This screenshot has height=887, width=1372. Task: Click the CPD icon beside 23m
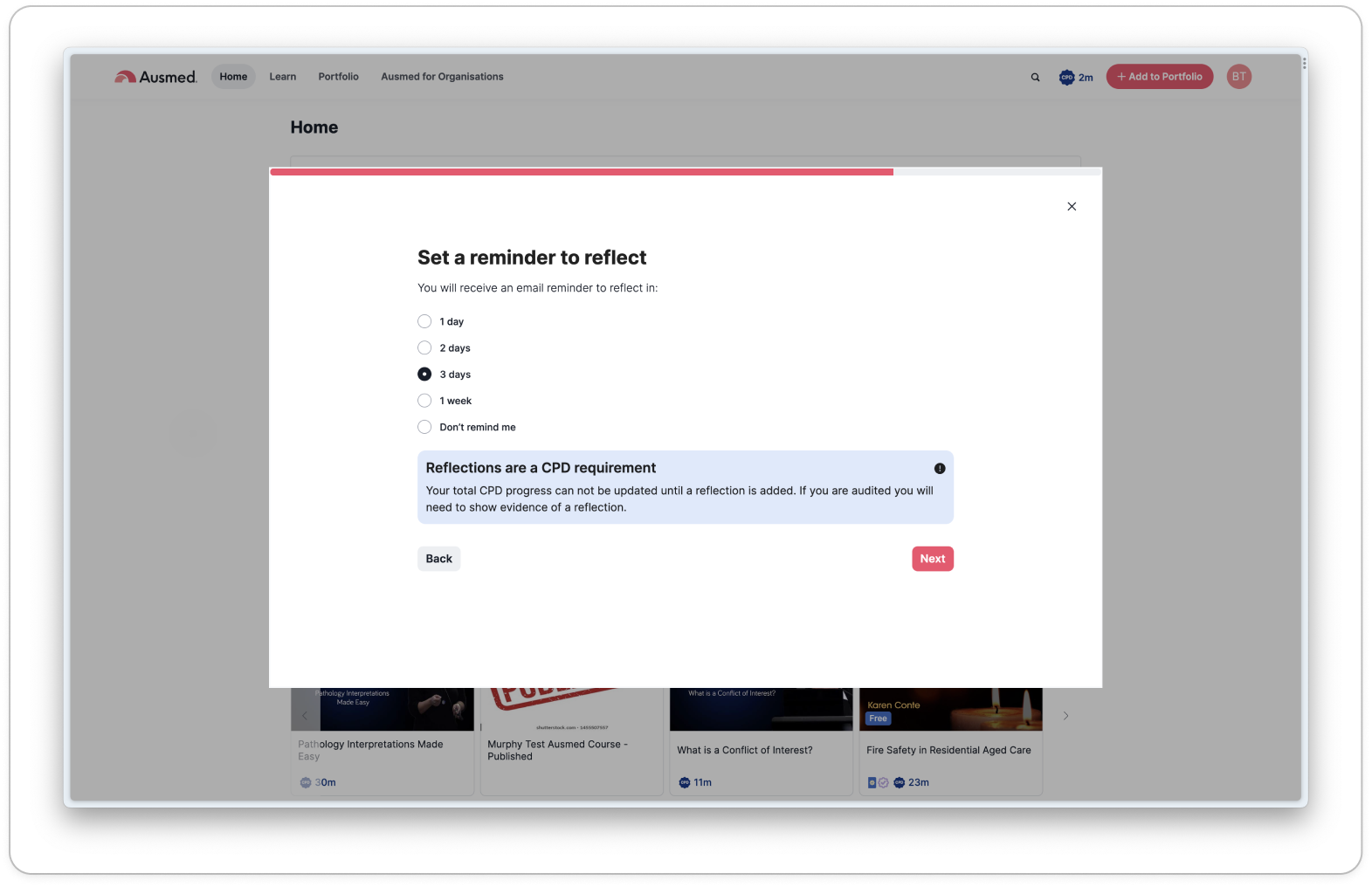[x=899, y=782]
